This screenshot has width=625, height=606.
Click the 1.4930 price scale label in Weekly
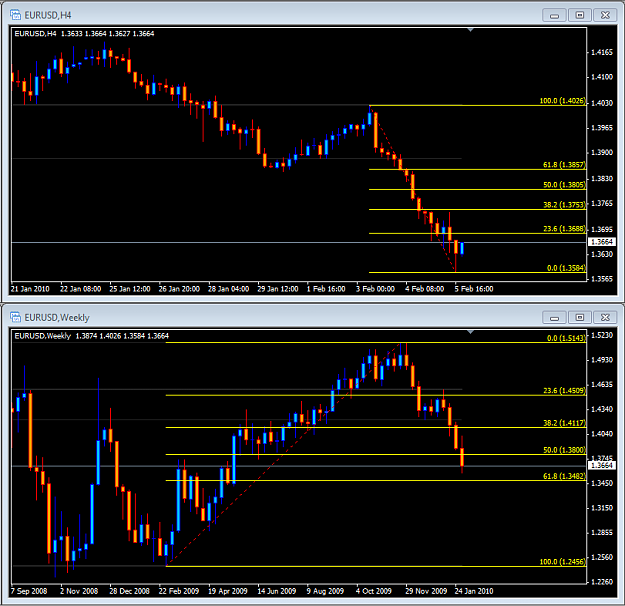click(x=602, y=360)
